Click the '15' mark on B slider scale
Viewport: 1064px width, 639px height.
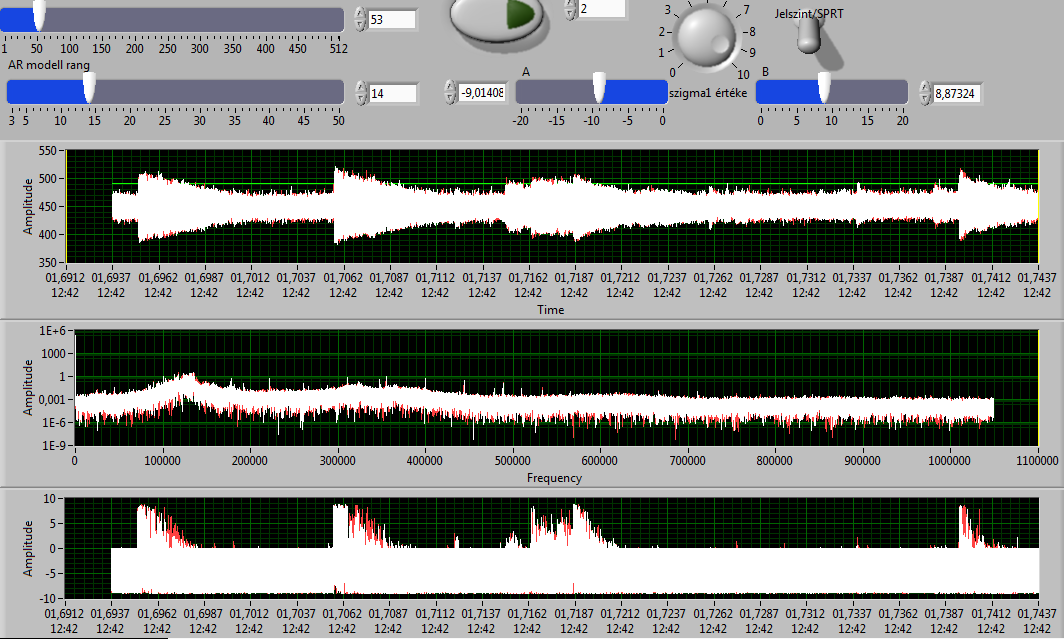pos(867,121)
